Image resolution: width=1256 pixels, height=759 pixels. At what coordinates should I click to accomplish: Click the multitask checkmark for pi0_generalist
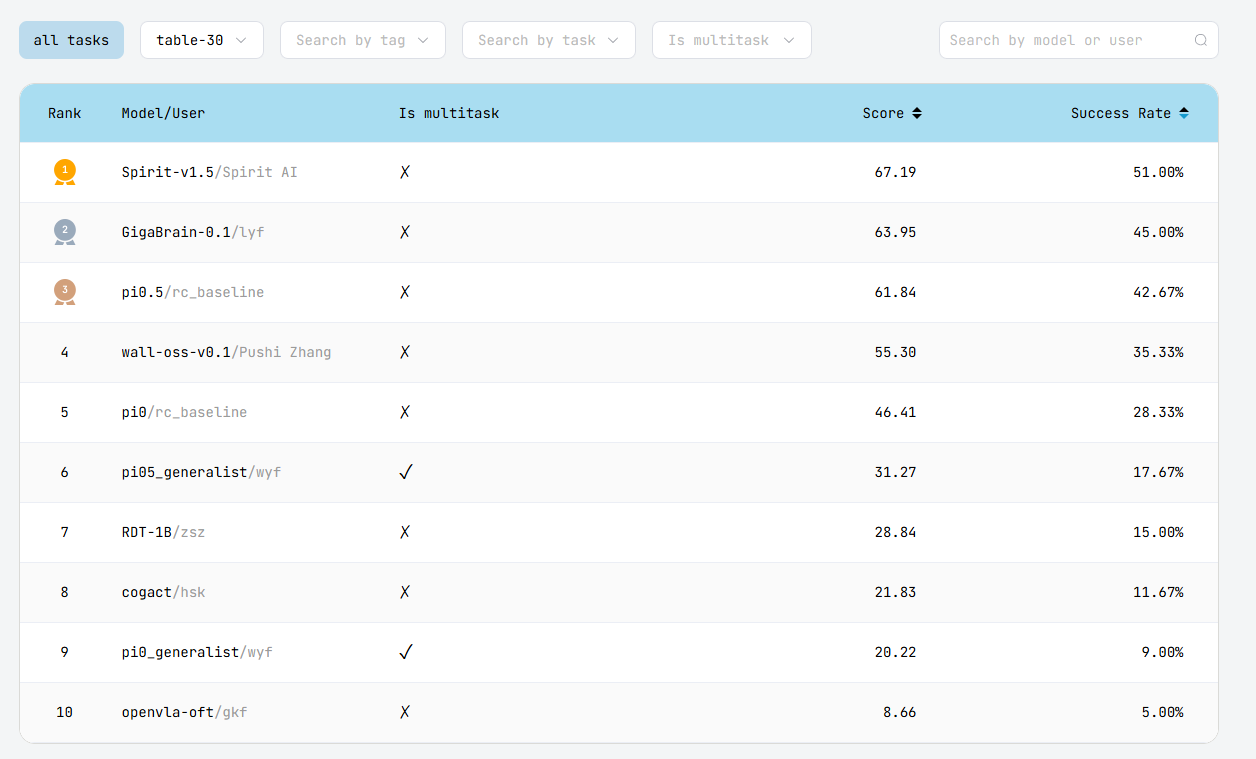(405, 652)
